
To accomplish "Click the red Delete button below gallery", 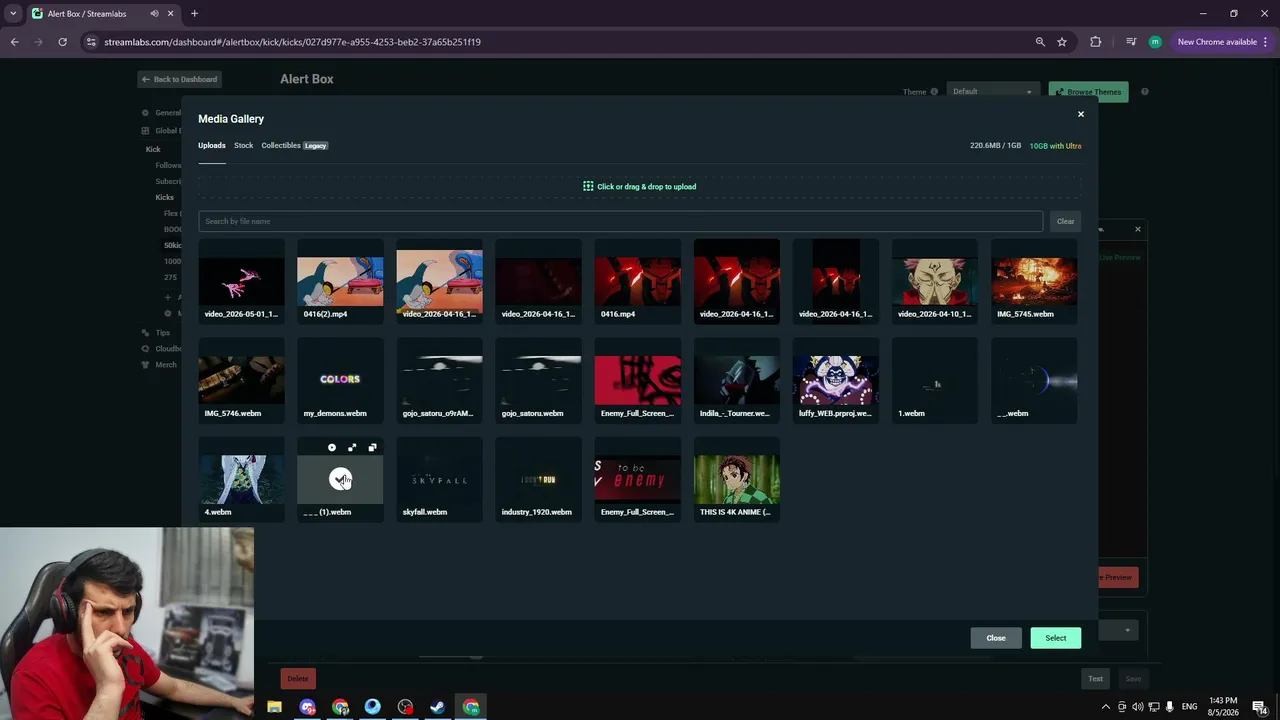I will 298,679.
